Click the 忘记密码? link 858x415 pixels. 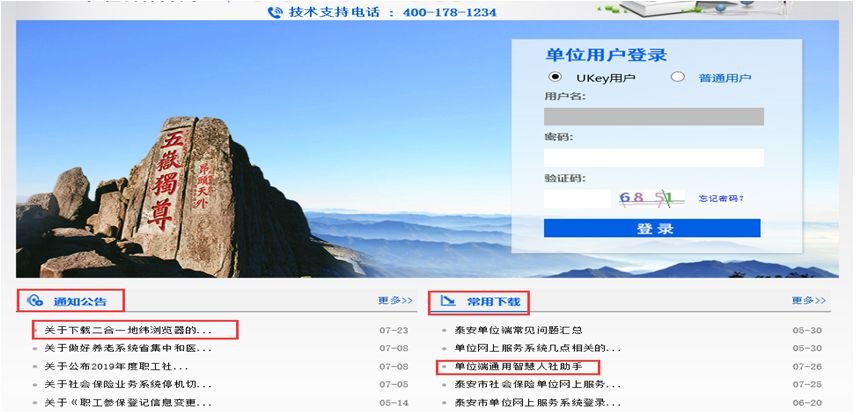click(x=721, y=199)
